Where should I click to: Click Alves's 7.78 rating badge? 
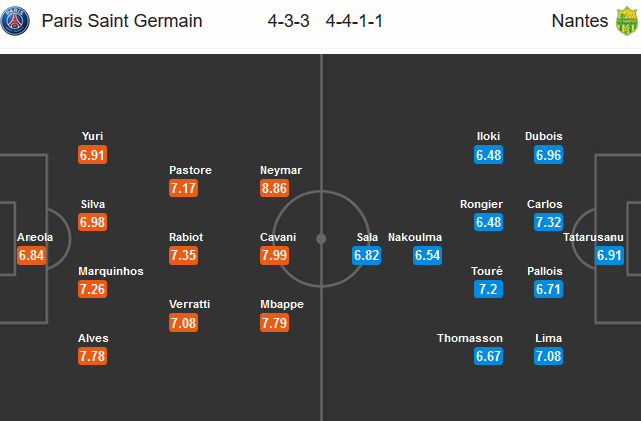click(92, 356)
